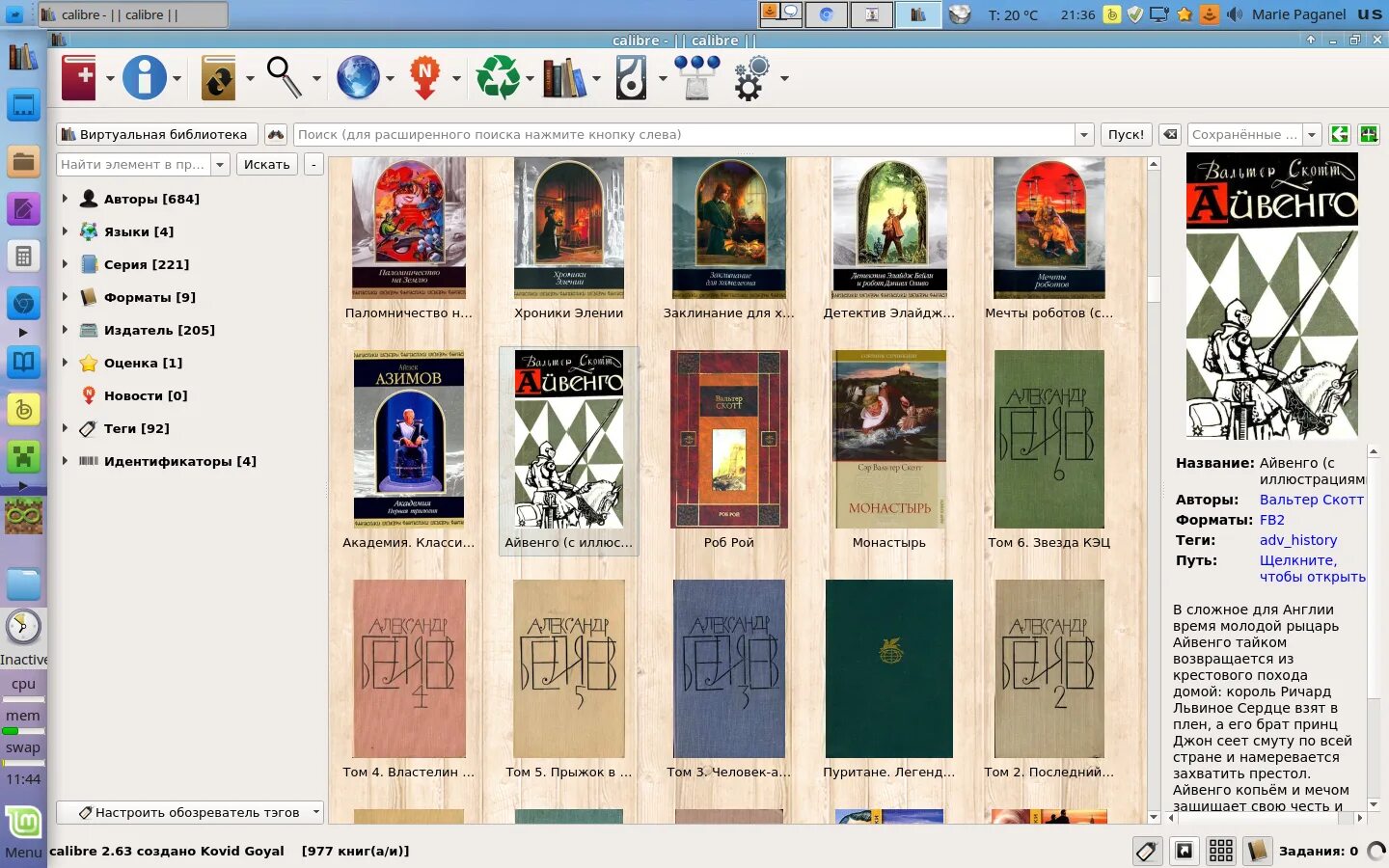Click the Пуск! search button
Image resolution: width=1389 pixels, height=868 pixels.
tap(1126, 134)
